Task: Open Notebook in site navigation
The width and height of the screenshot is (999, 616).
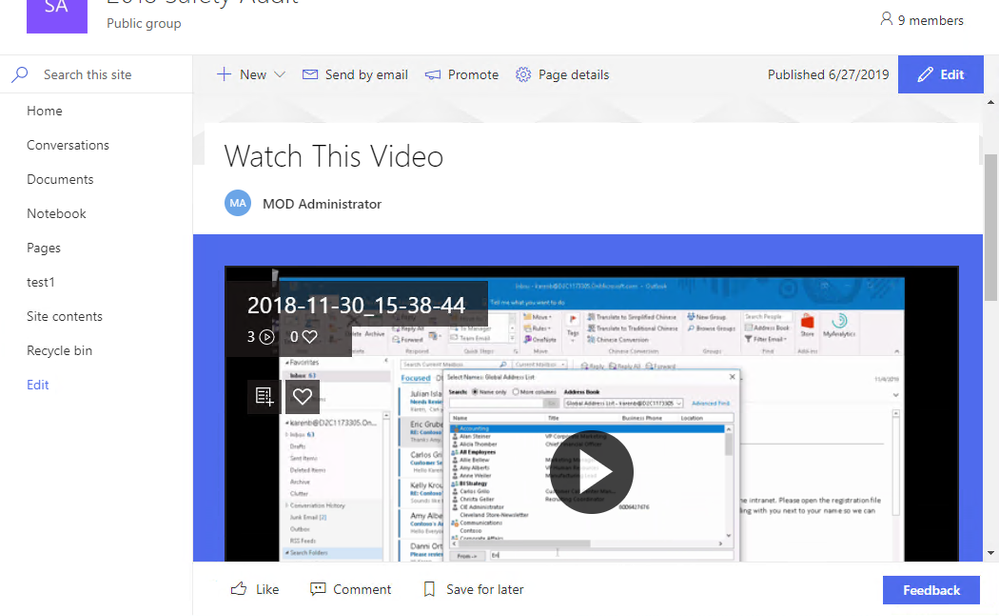Action: (x=56, y=214)
